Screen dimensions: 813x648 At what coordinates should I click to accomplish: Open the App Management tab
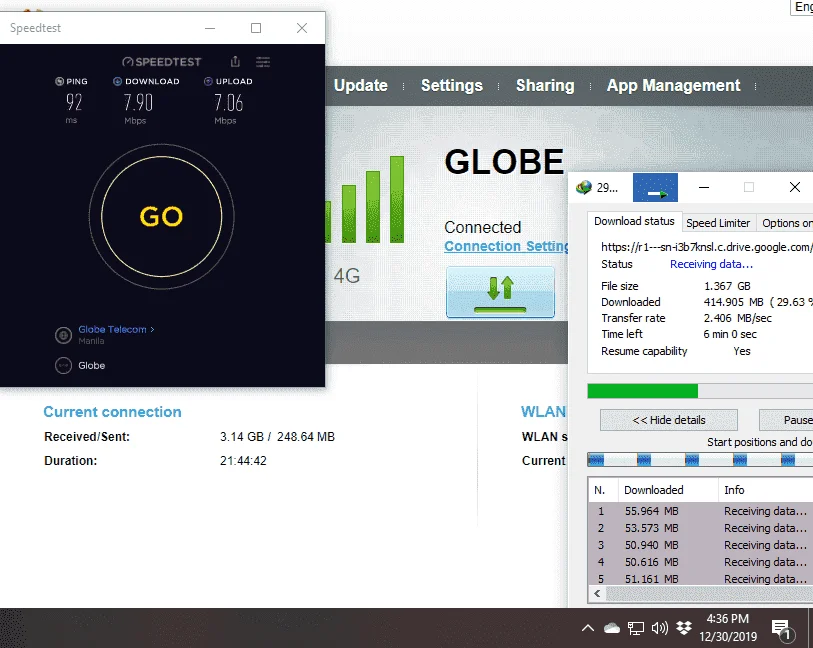click(x=673, y=86)
